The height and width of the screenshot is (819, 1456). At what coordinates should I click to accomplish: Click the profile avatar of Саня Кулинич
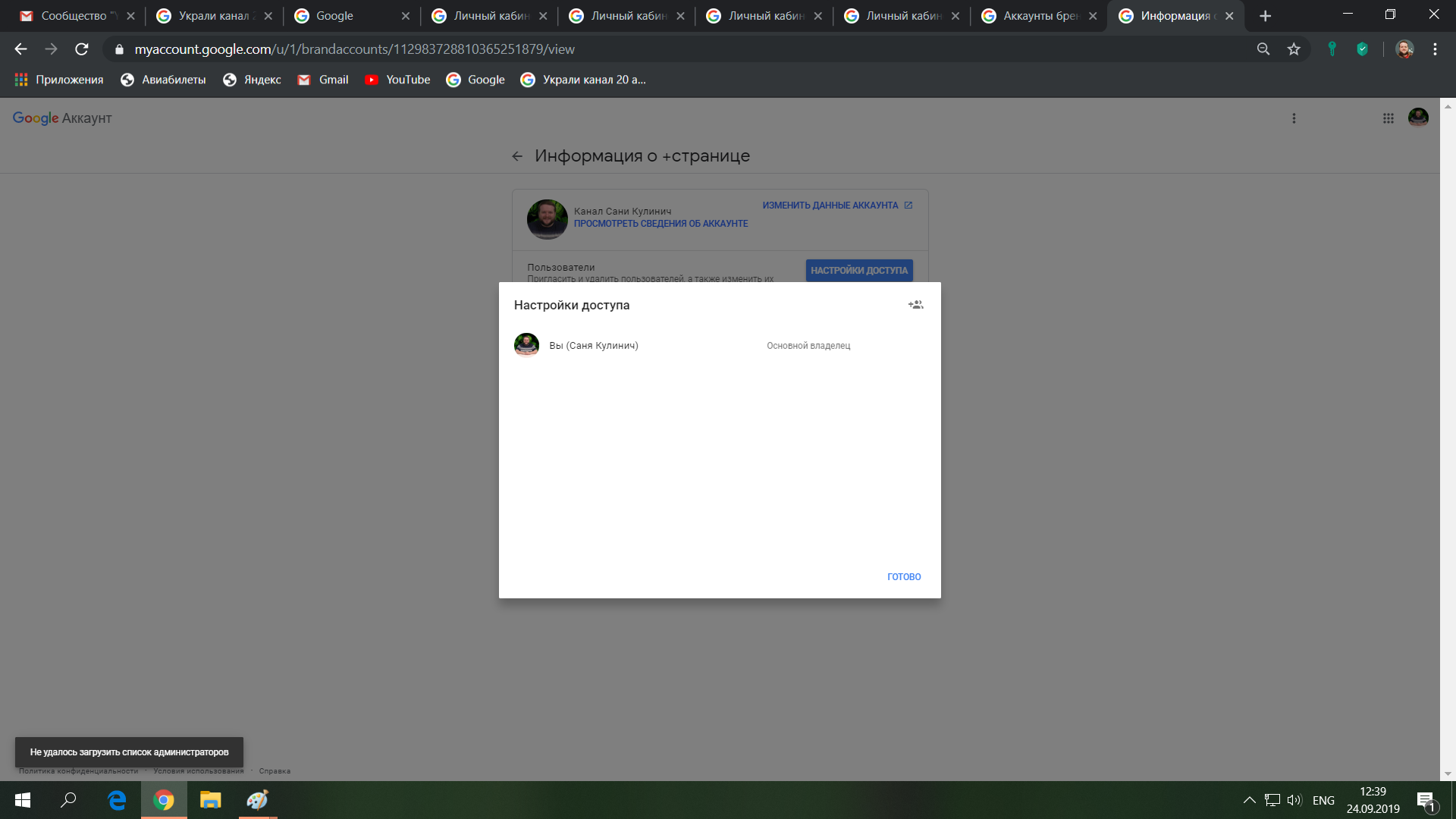click(x=527, y=344)
